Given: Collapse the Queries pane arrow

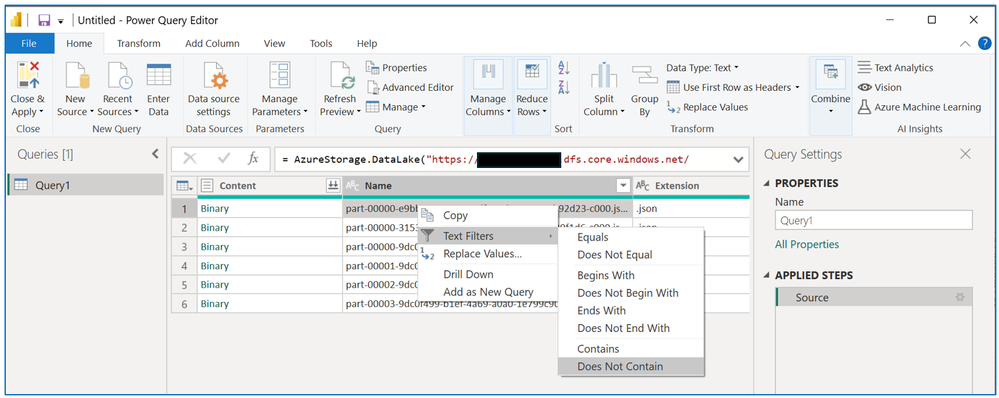Looking at the screenshot, I should 155,153.
